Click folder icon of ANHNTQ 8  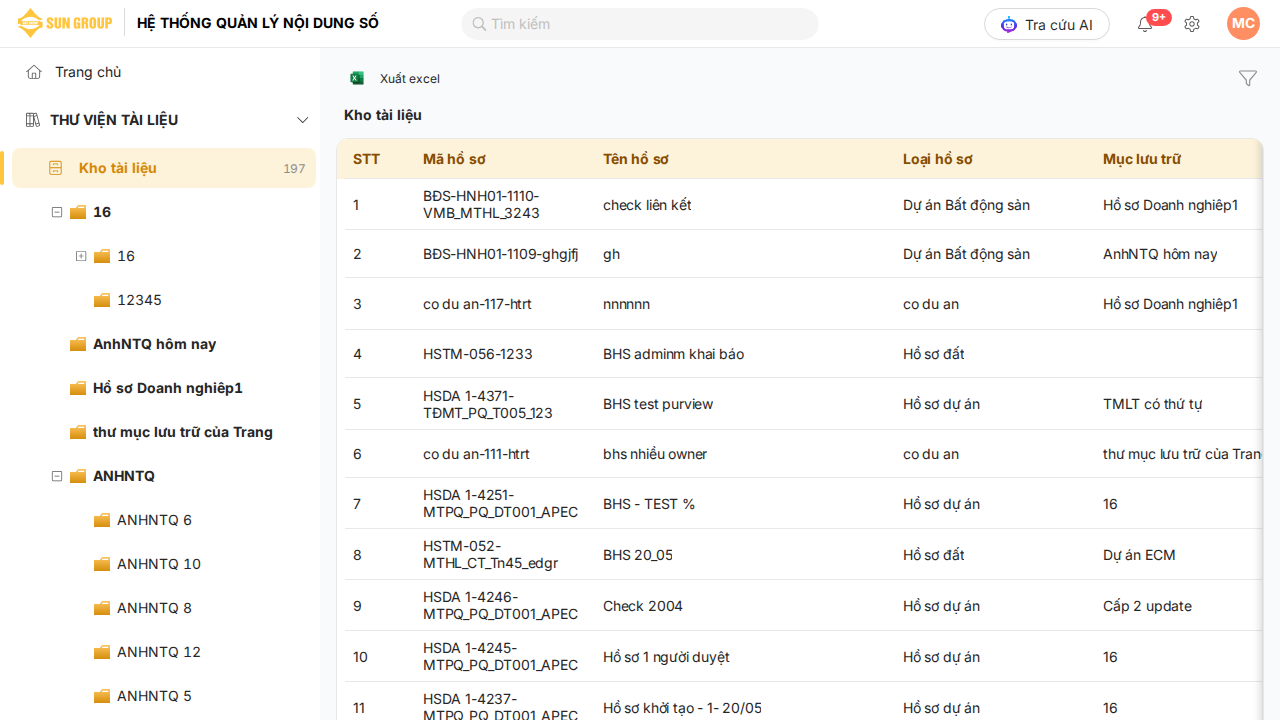pyautogui.click(x=101, y=608)
